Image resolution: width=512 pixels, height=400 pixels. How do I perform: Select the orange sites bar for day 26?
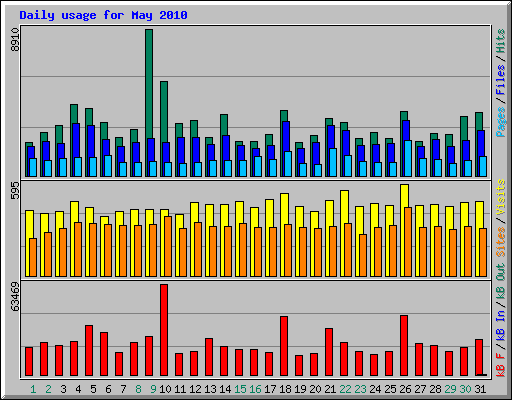point(408,242)
